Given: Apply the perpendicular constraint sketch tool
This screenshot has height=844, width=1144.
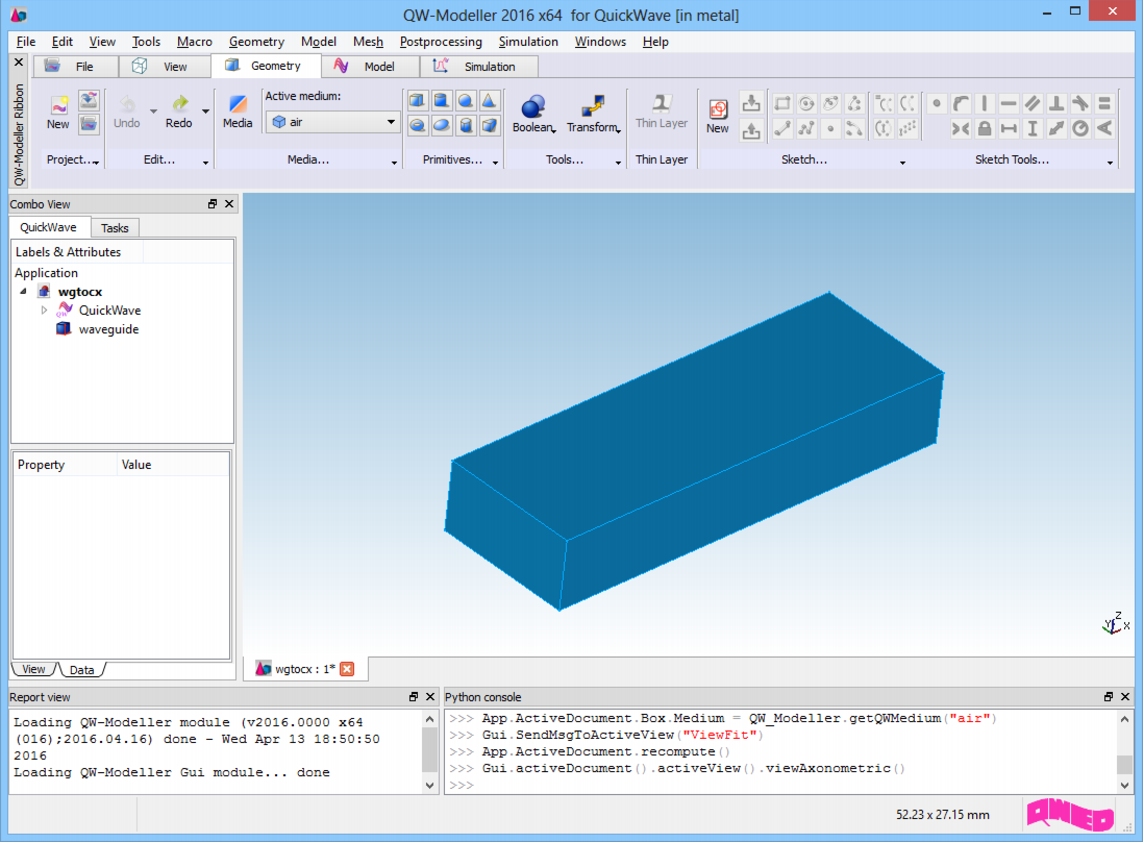Looking at the screenshot, I should point(1056,104).
